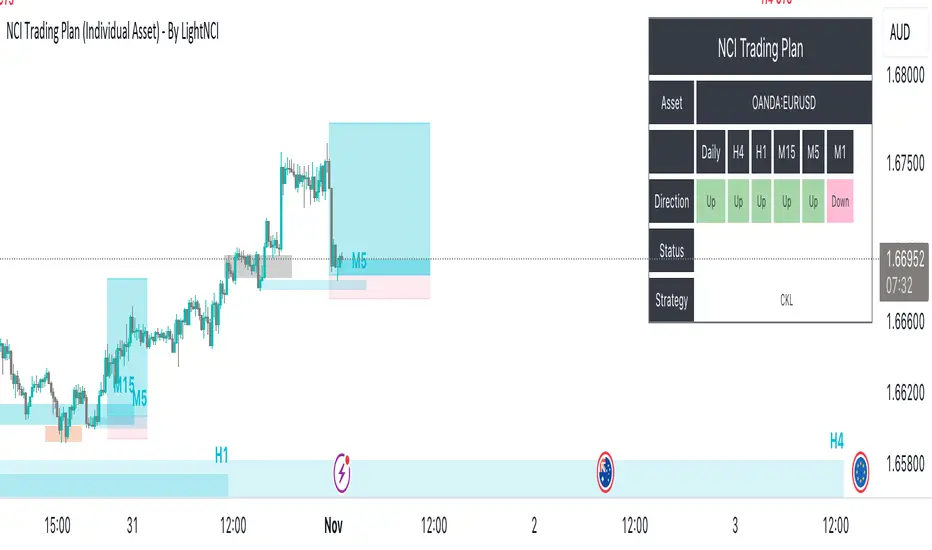Image resolution: width=932 pixels, height=550 pixels.
Task: Open the AUD currency selector
Action: tap(899, 32)
